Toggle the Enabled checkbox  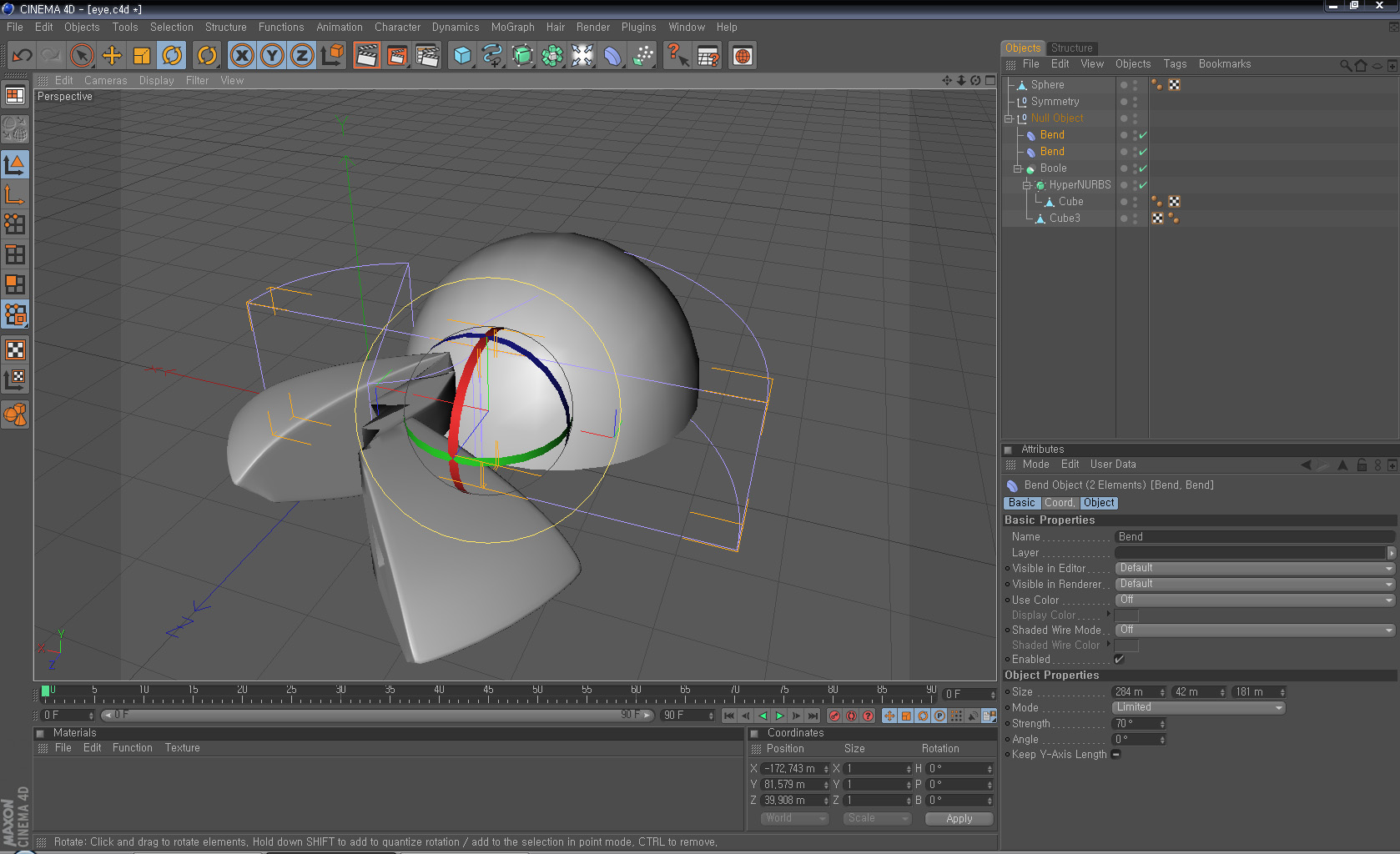pyautogui.click(x=1120, y=660)
